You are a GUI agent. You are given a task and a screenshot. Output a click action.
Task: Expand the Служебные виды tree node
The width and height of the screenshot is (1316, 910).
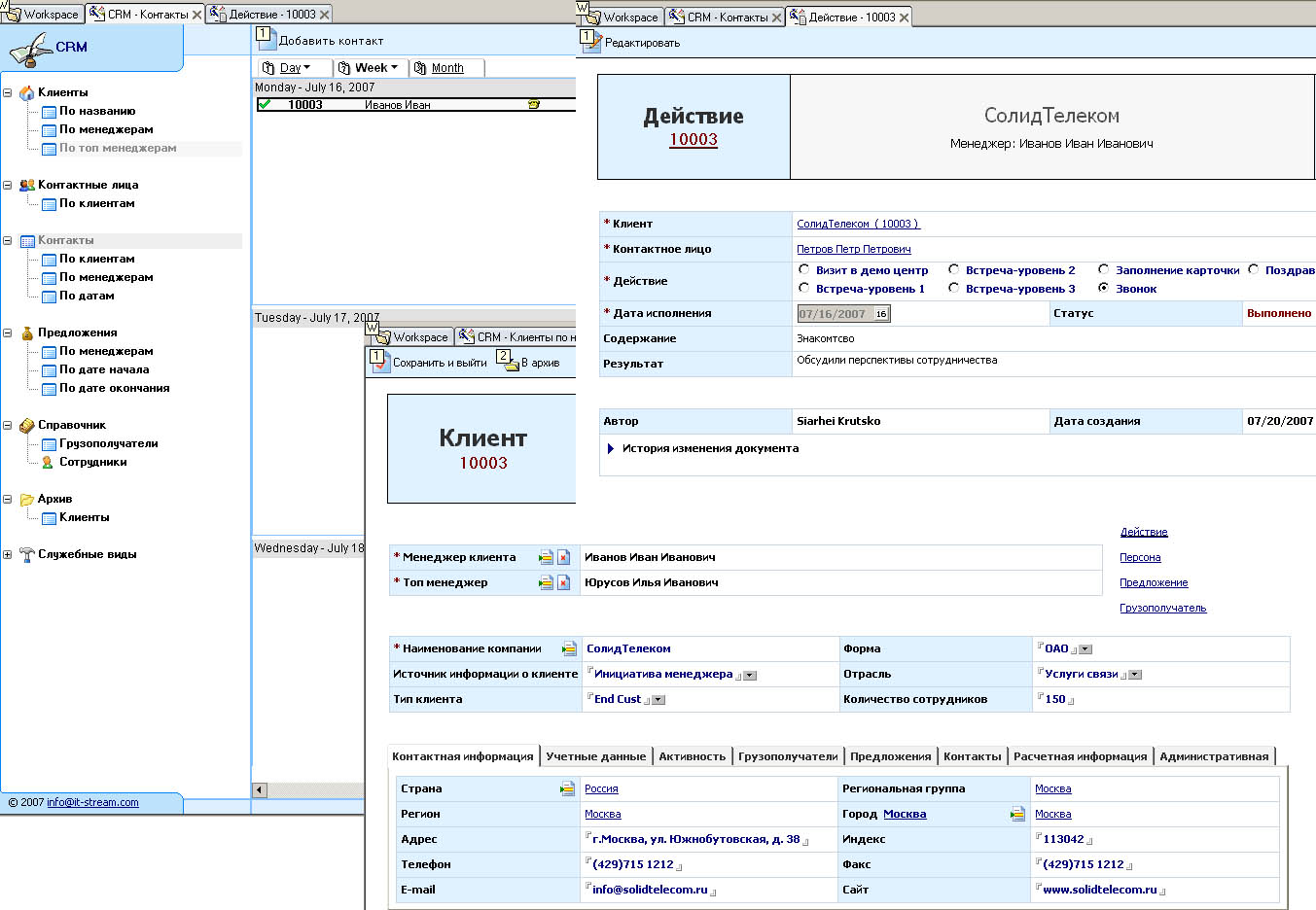[x=8, y=554]
